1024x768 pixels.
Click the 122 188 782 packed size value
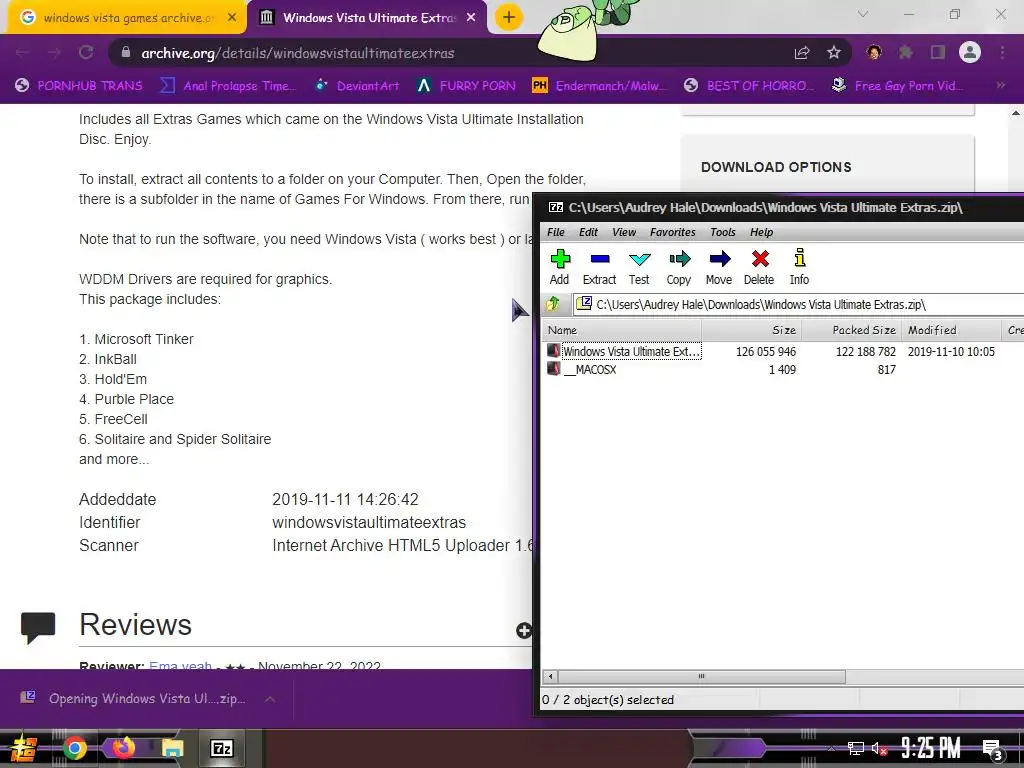(x=866, y=351)
